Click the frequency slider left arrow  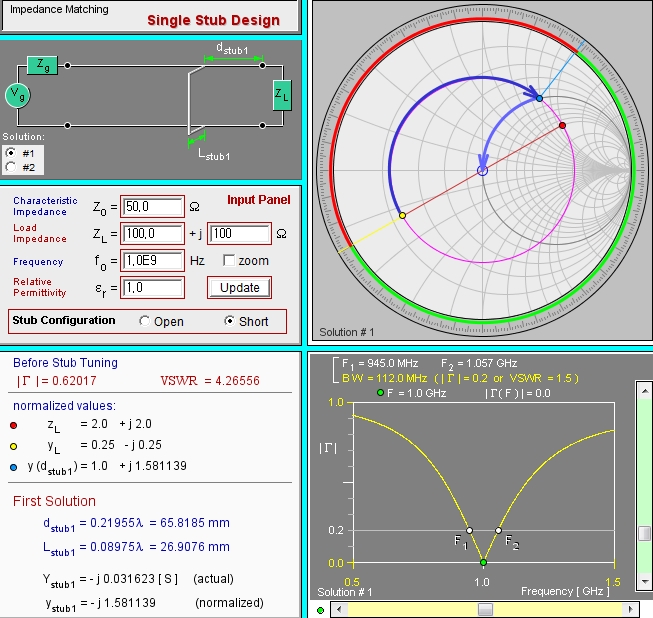[x=339, y=610]
